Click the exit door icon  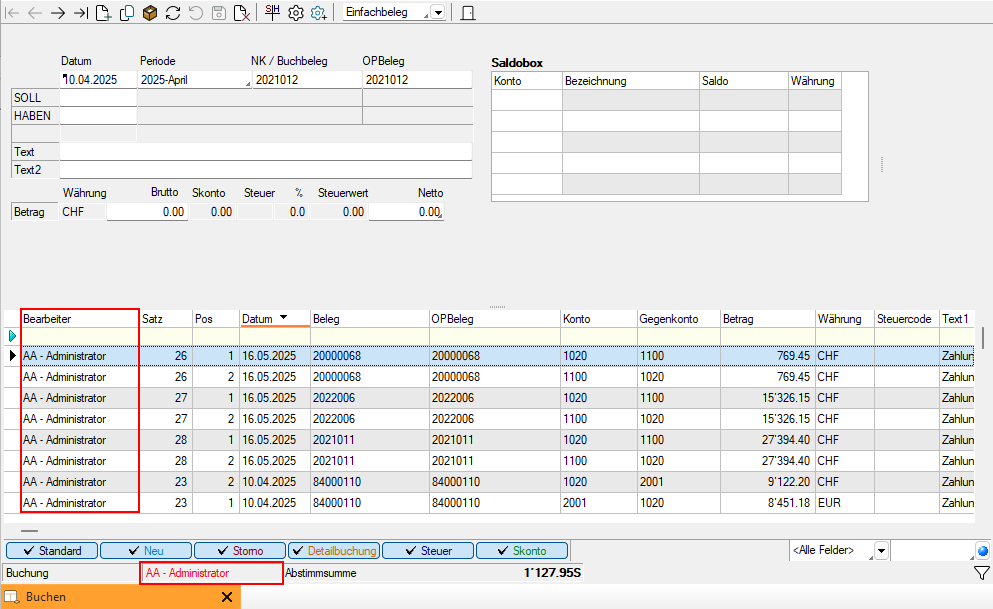[x=468, y=13]
